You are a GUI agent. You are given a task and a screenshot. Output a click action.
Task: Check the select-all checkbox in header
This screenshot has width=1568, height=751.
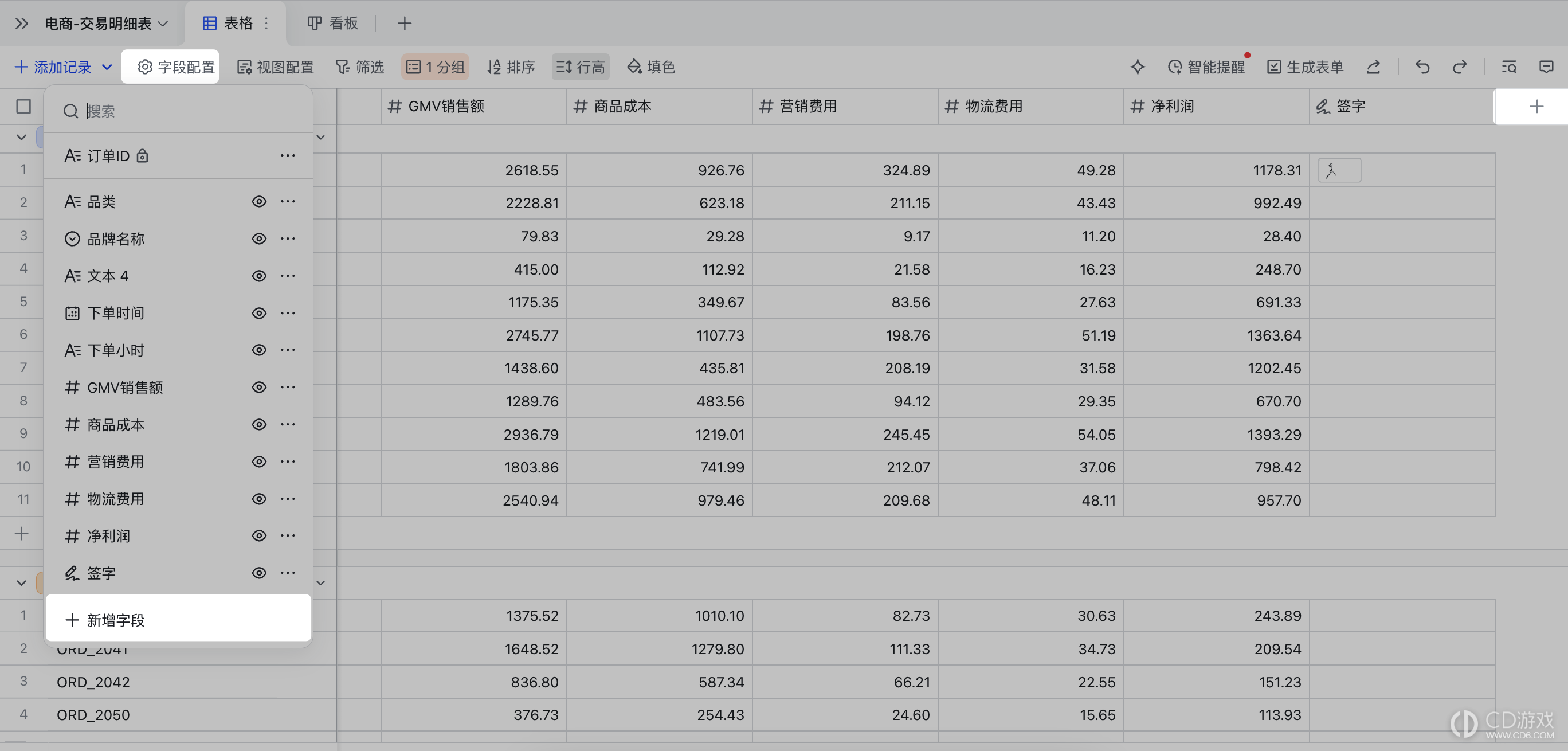click(23, 107)
